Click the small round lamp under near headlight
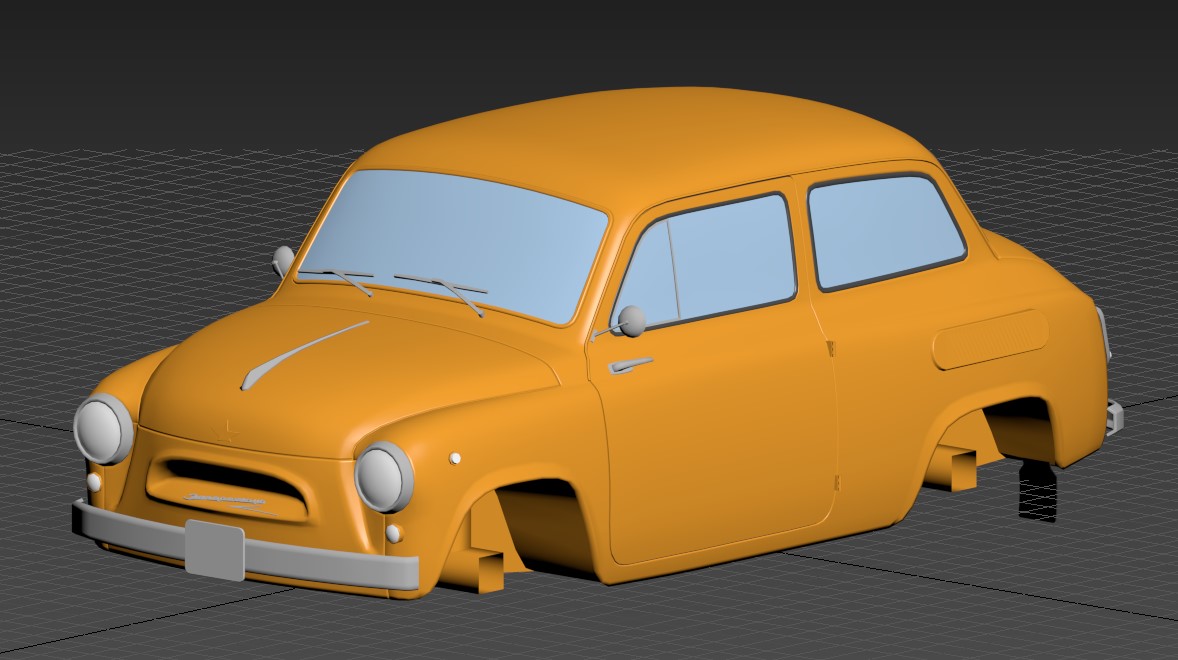This screenshot has height=660, width=1178. tap(393, 534)
